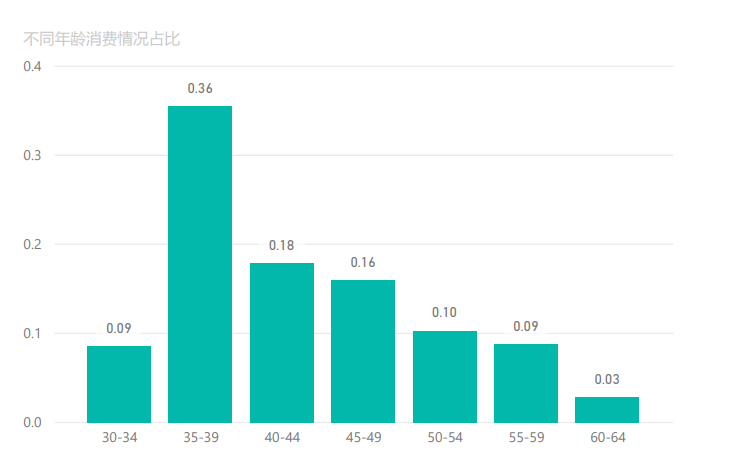Click the 50-54 x-axis label
The height and width of the screenshot is (471, 739).
click(x=445, y=438)
